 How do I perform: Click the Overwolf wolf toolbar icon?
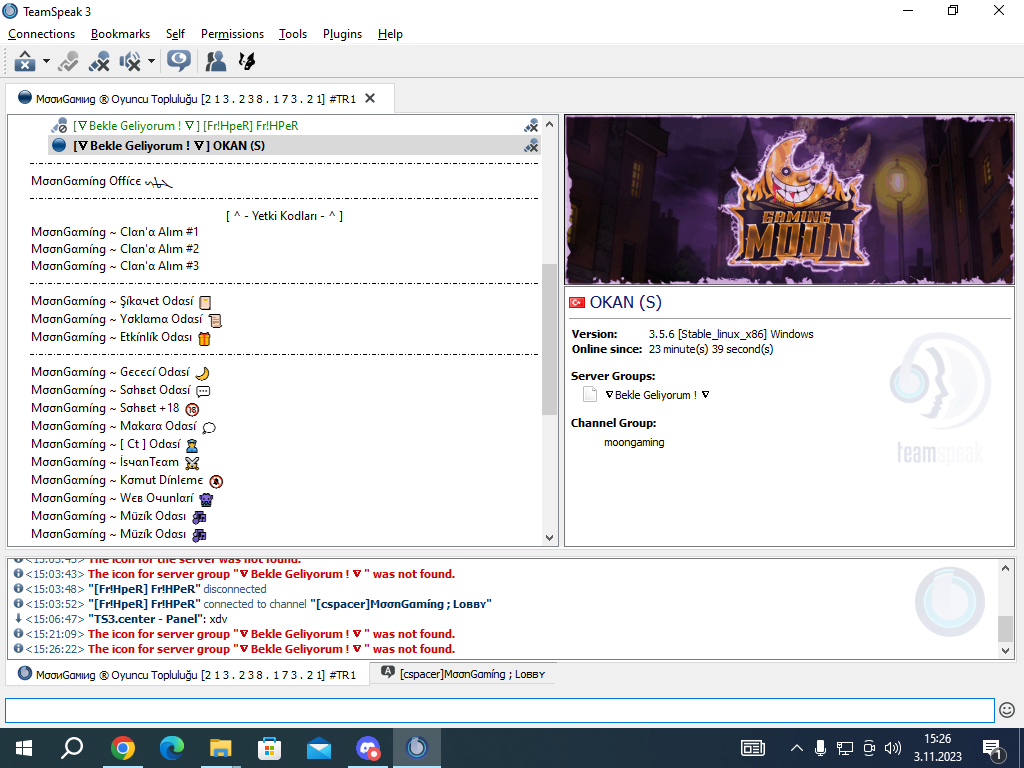point(247,61)
